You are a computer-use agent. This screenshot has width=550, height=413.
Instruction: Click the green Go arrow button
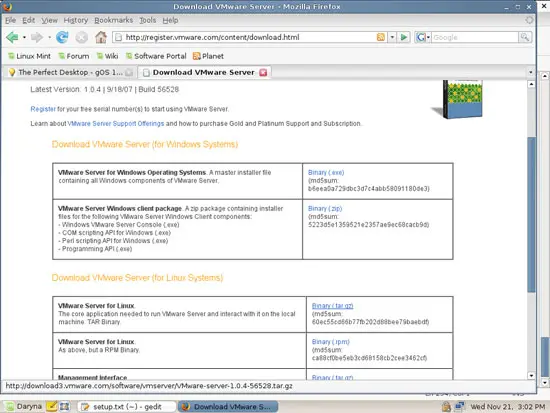(404, 37)
